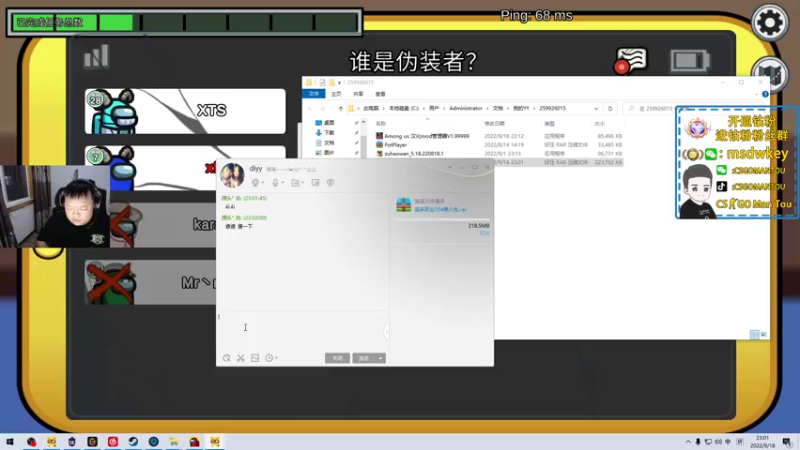Click the navigation pane scroll-up arrow

click(363, 122)
